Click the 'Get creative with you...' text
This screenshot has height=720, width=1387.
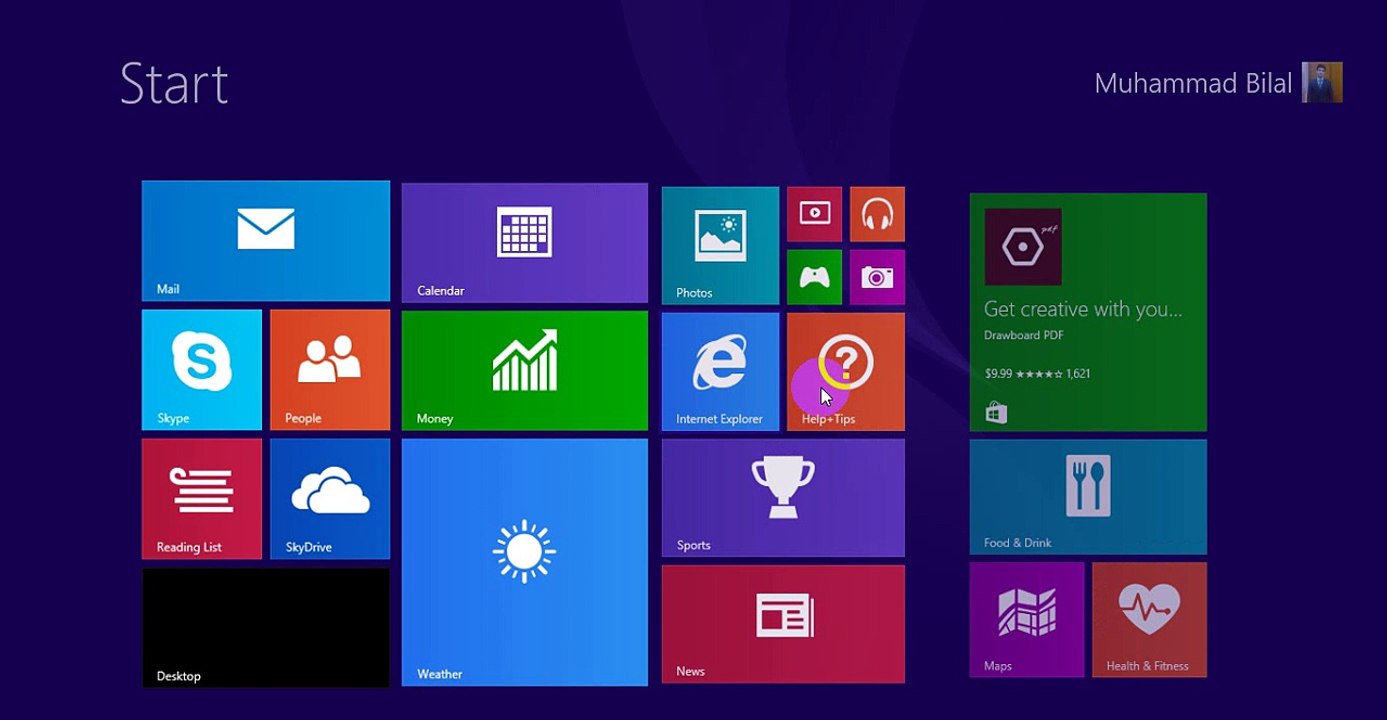pyautogui.click(x=1083, y=309)
